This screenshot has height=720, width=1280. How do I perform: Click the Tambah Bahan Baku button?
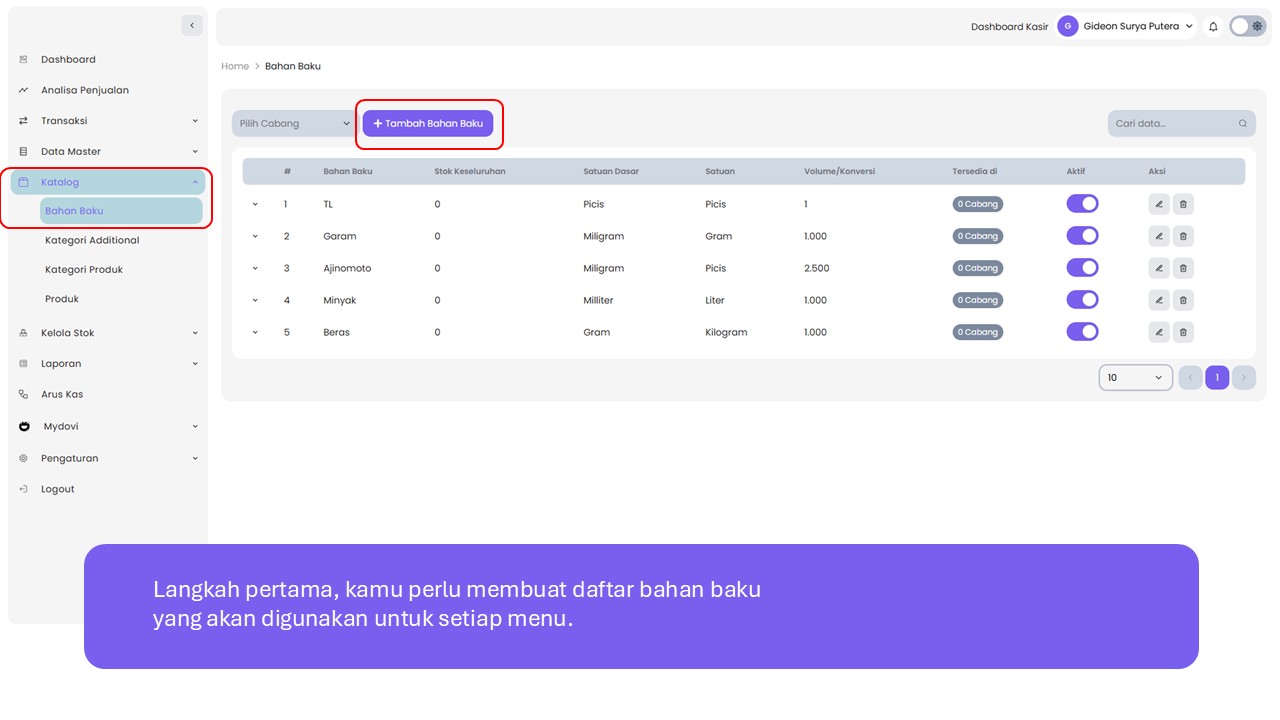click(428, 124)
